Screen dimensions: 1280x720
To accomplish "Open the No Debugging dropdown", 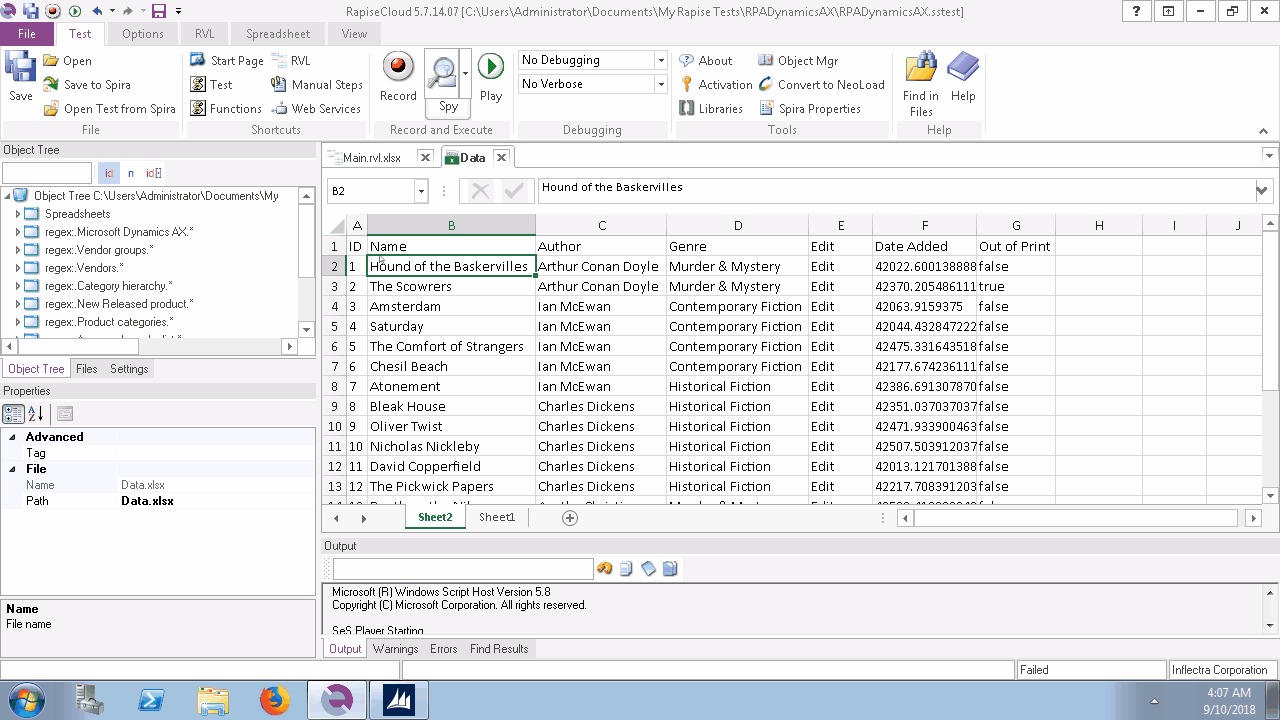I will pos(659,59).
